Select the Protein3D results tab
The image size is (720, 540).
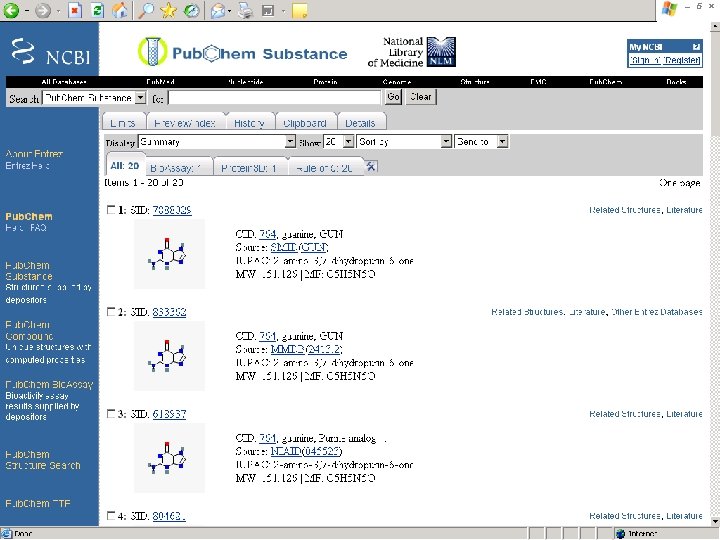(249, 168)
